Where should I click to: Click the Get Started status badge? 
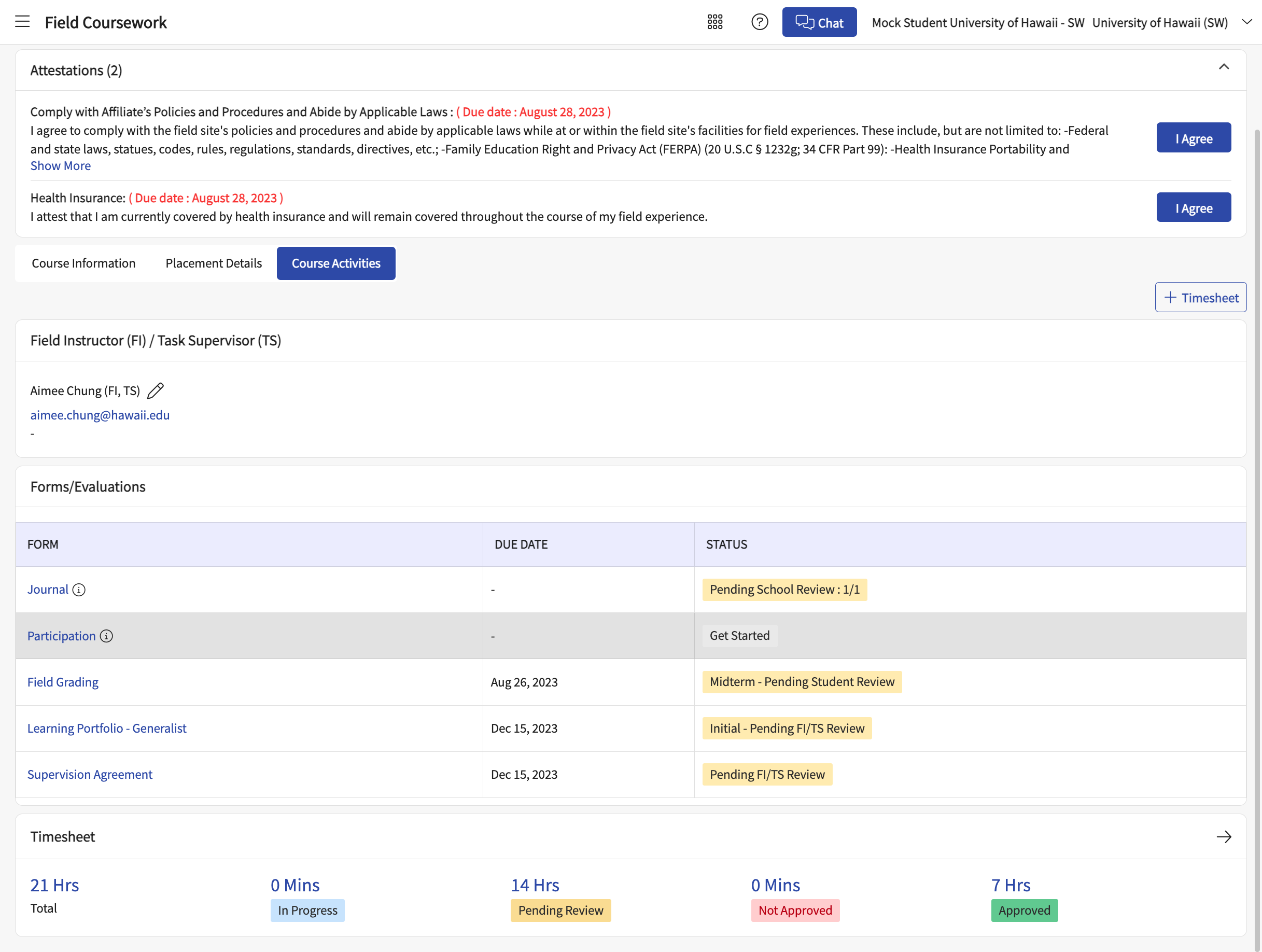(739, 635)
